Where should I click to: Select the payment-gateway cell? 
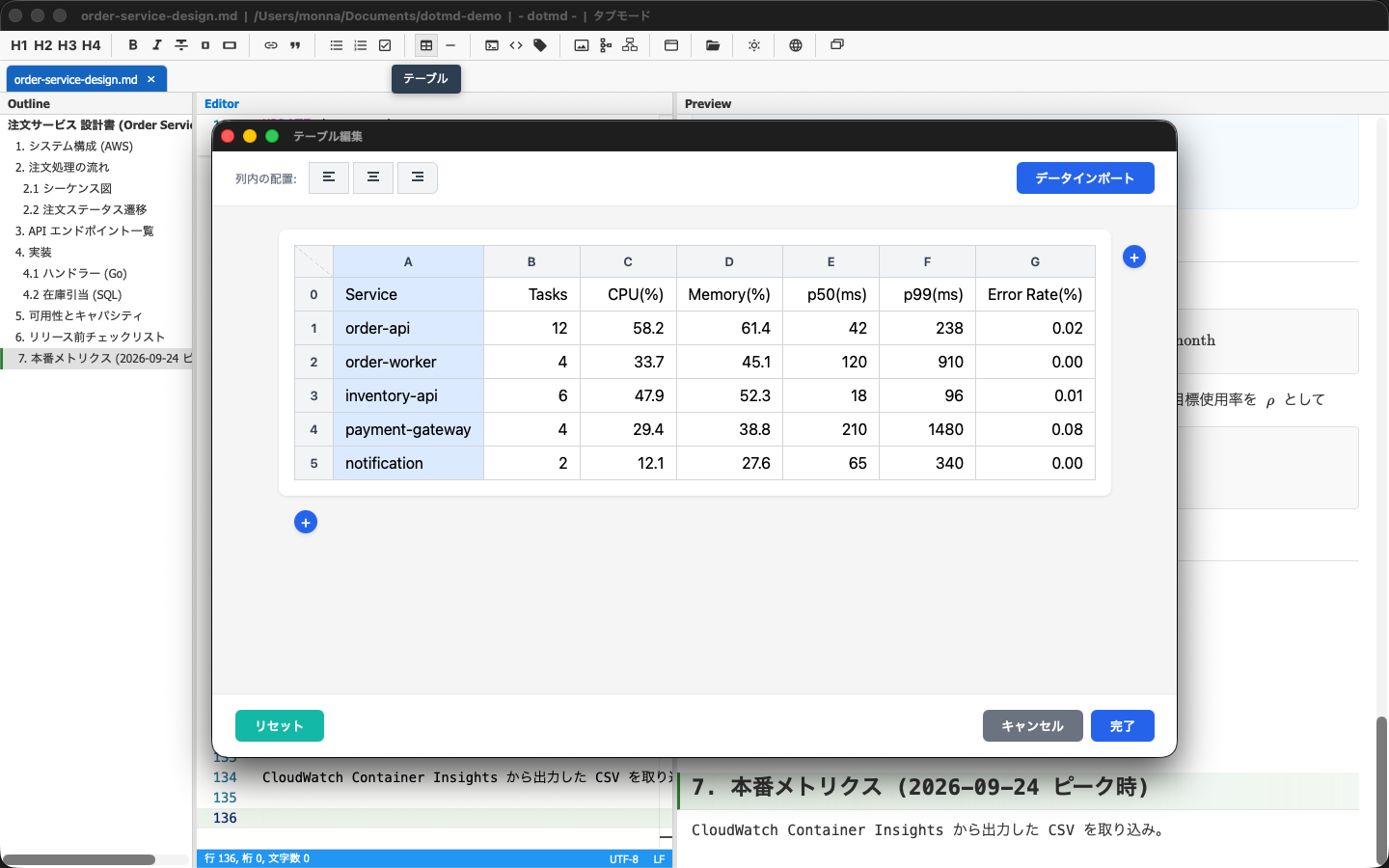point(408,429)
